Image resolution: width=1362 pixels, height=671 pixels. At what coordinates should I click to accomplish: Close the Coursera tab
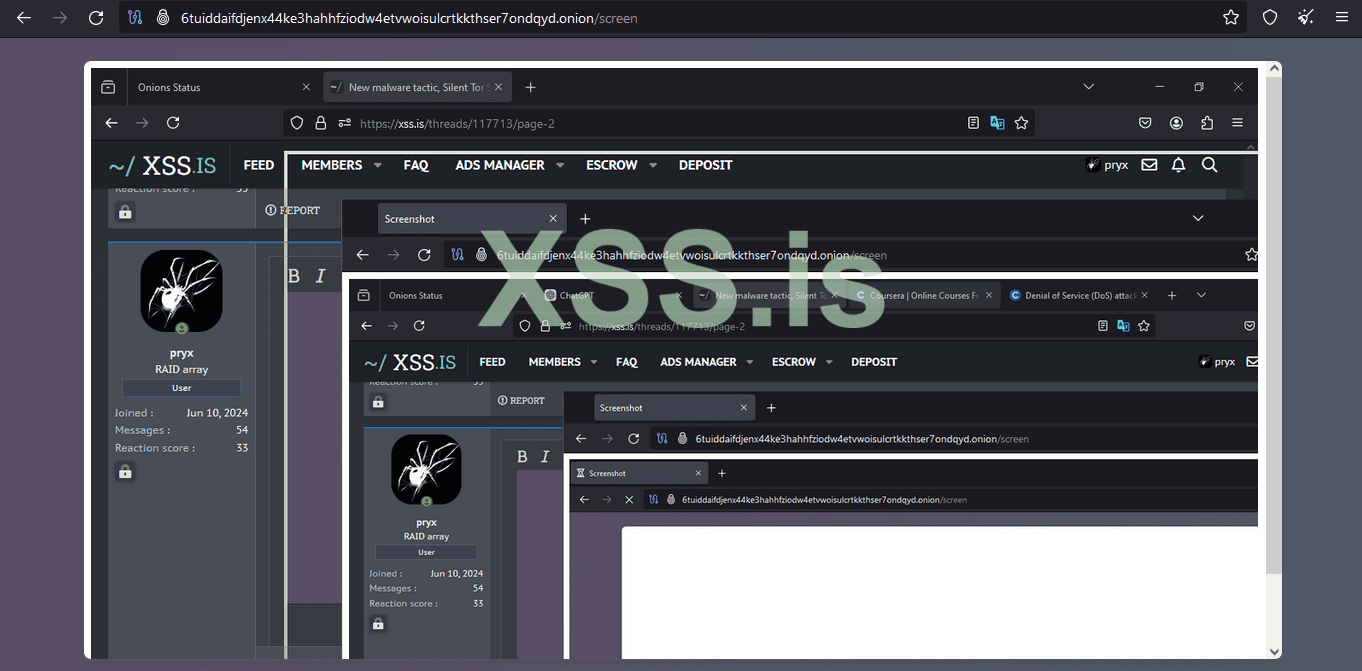pos(990,296)
